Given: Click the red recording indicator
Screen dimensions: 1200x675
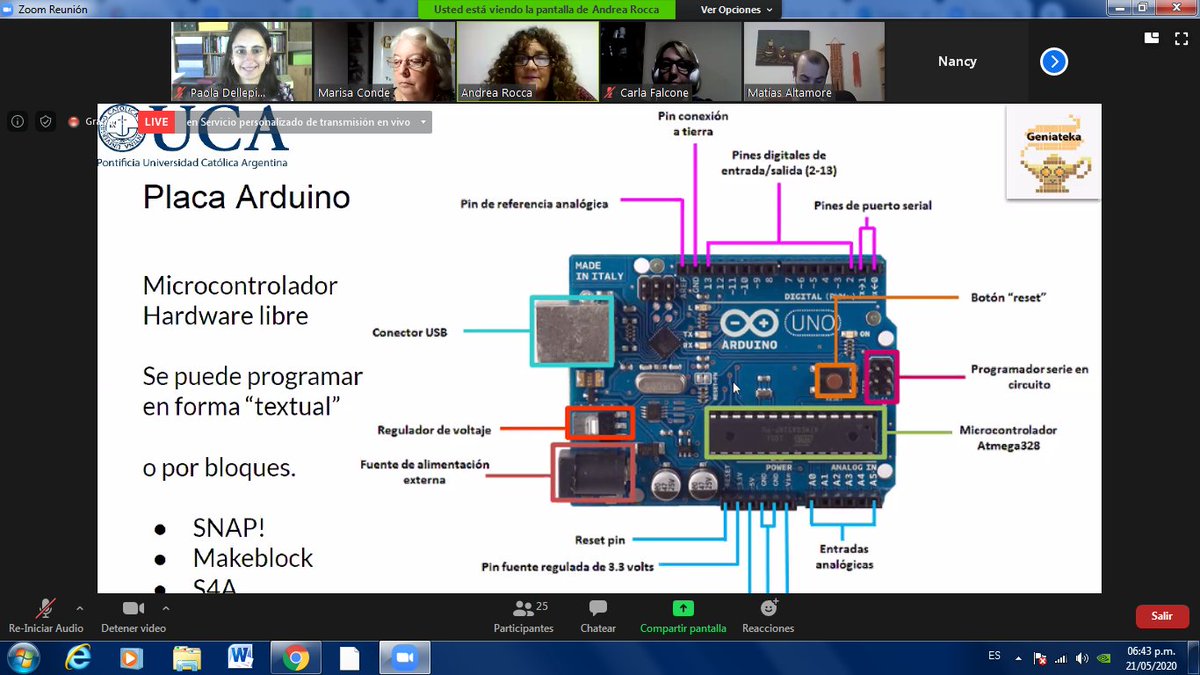Looking at the screenshot, I should (74, 122).
